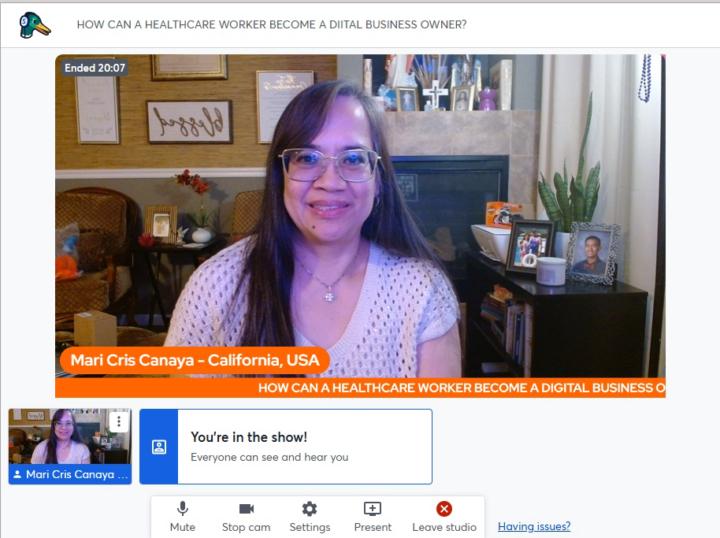Click 'Everyone can see and hear you' text
This screenshot has height=538, width=720.
pos(270,457)
